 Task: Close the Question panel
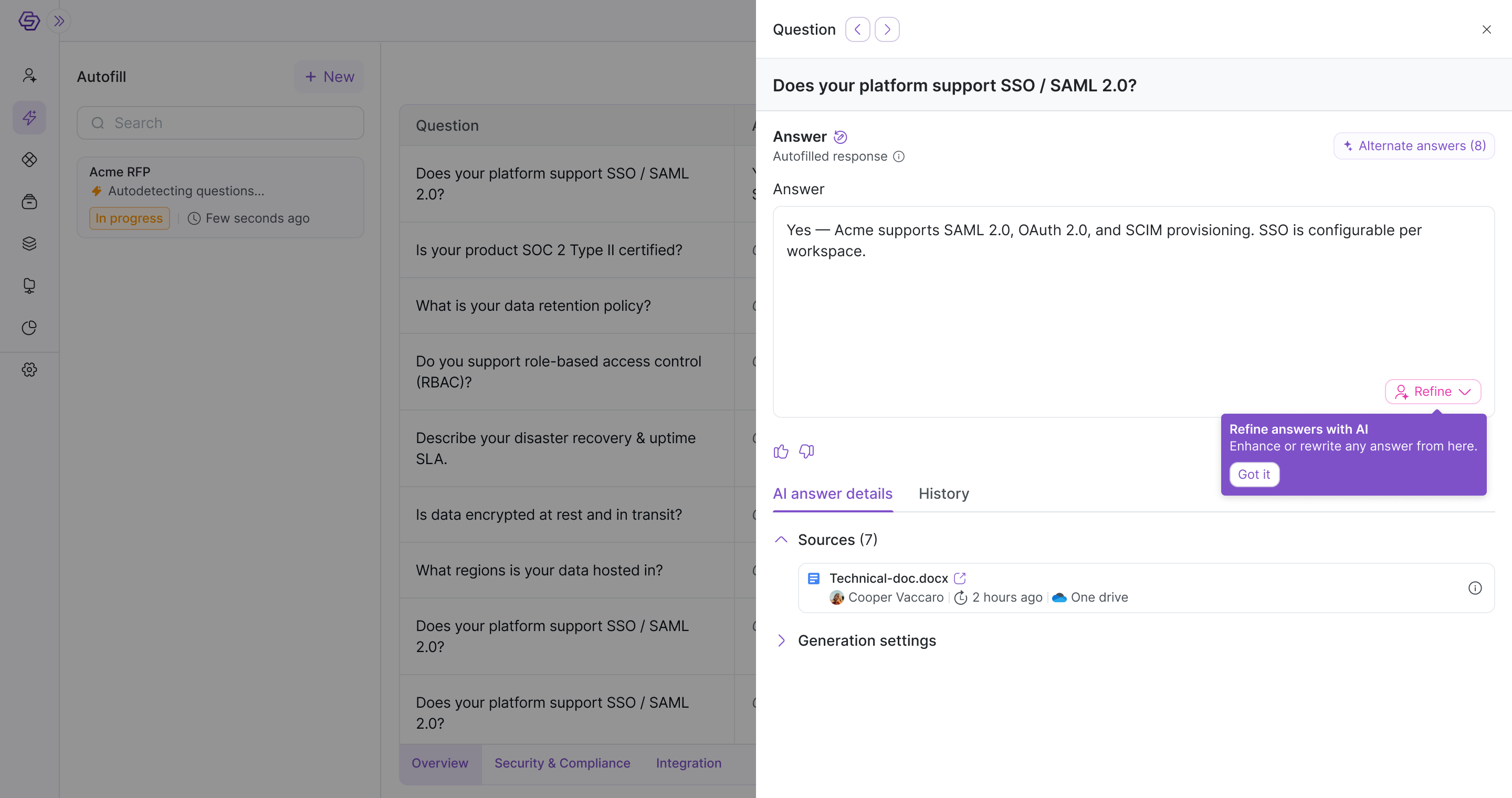[x=1486, y=29]
